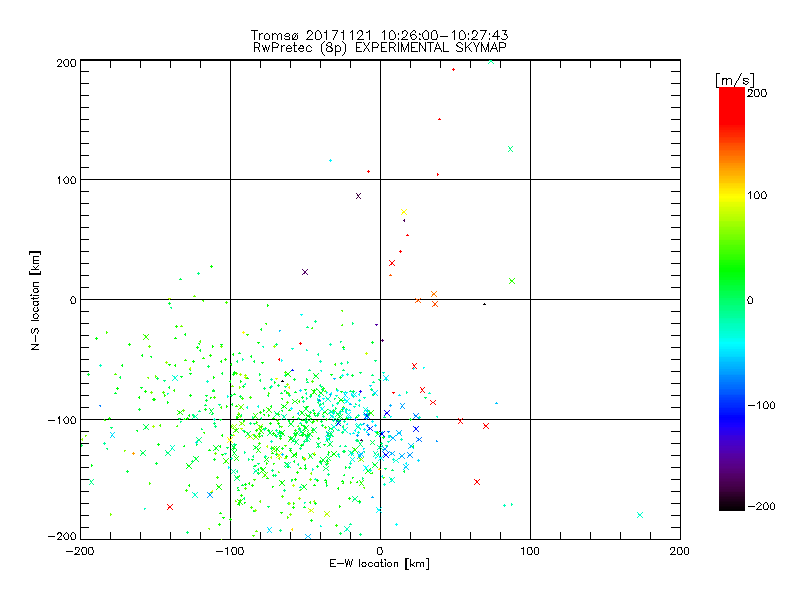Viewport: 800px width, 600px height.
Task: Click the 100 tick label on the E-W axis
Action: click(530, 551)
